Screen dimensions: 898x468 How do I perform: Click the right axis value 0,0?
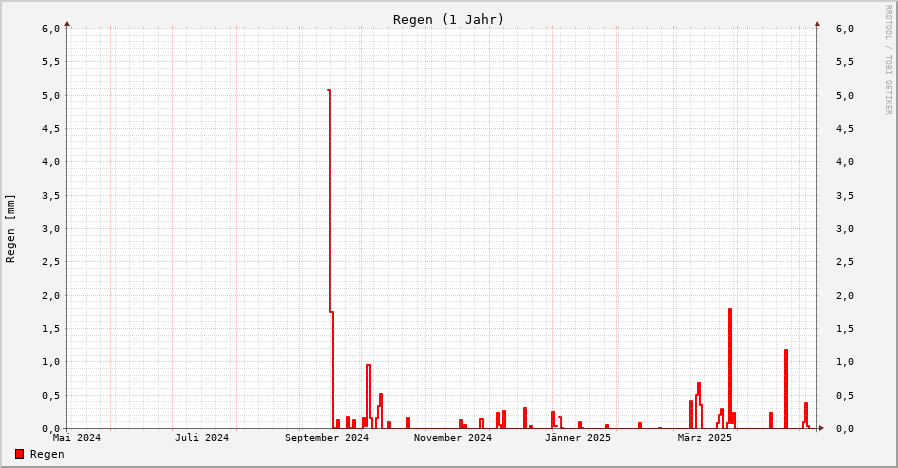pos(845,428)
